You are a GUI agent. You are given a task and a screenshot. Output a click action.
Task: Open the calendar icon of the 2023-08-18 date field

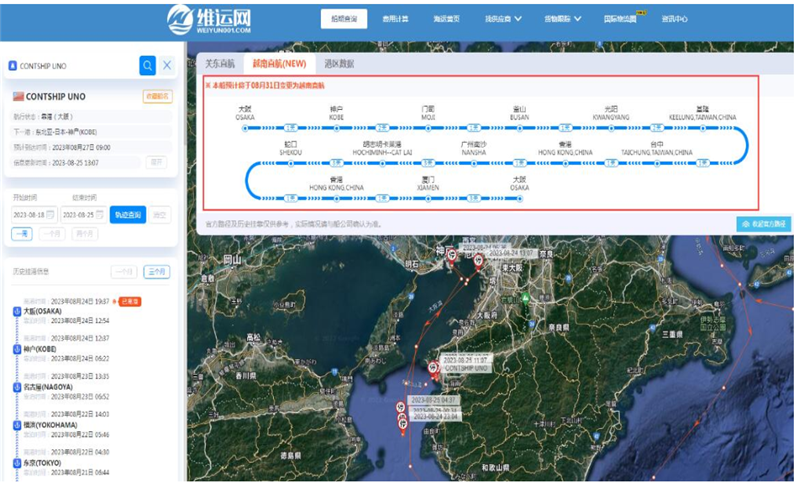50,215
